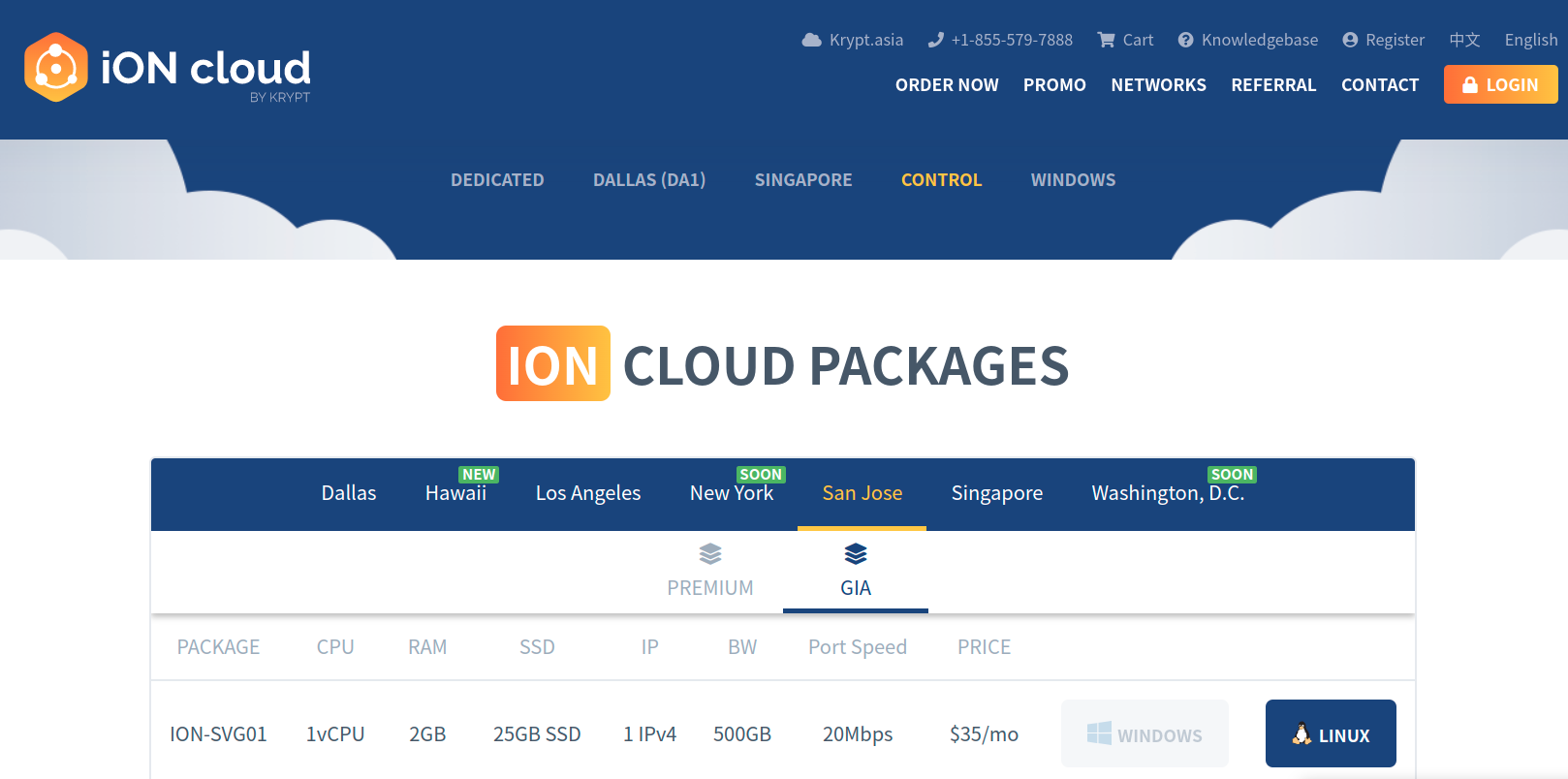Switch to the New York location tab
Image resolution: width=1568 pixels, height=779 pixels.
tap(732, 493)
